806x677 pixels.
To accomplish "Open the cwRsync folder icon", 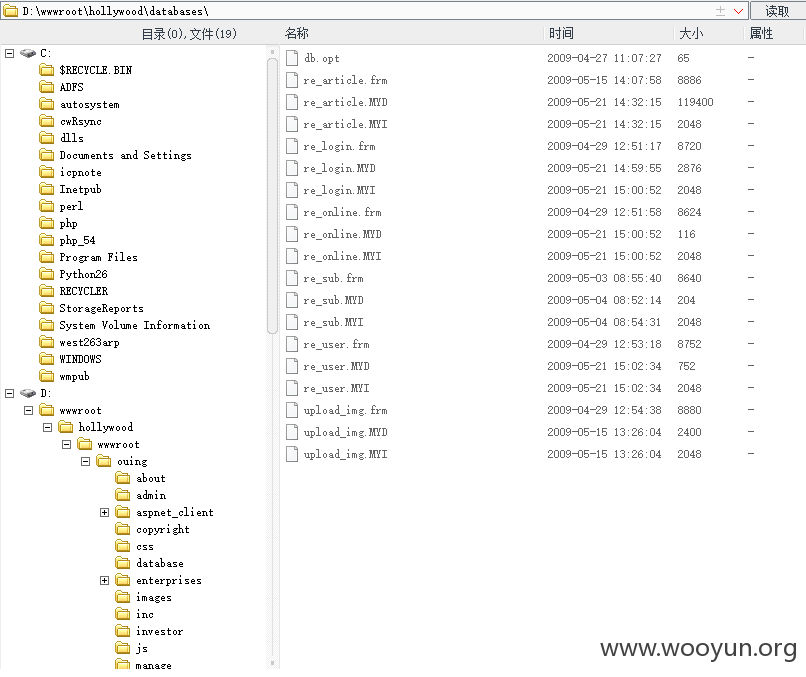I will [46, 121].
